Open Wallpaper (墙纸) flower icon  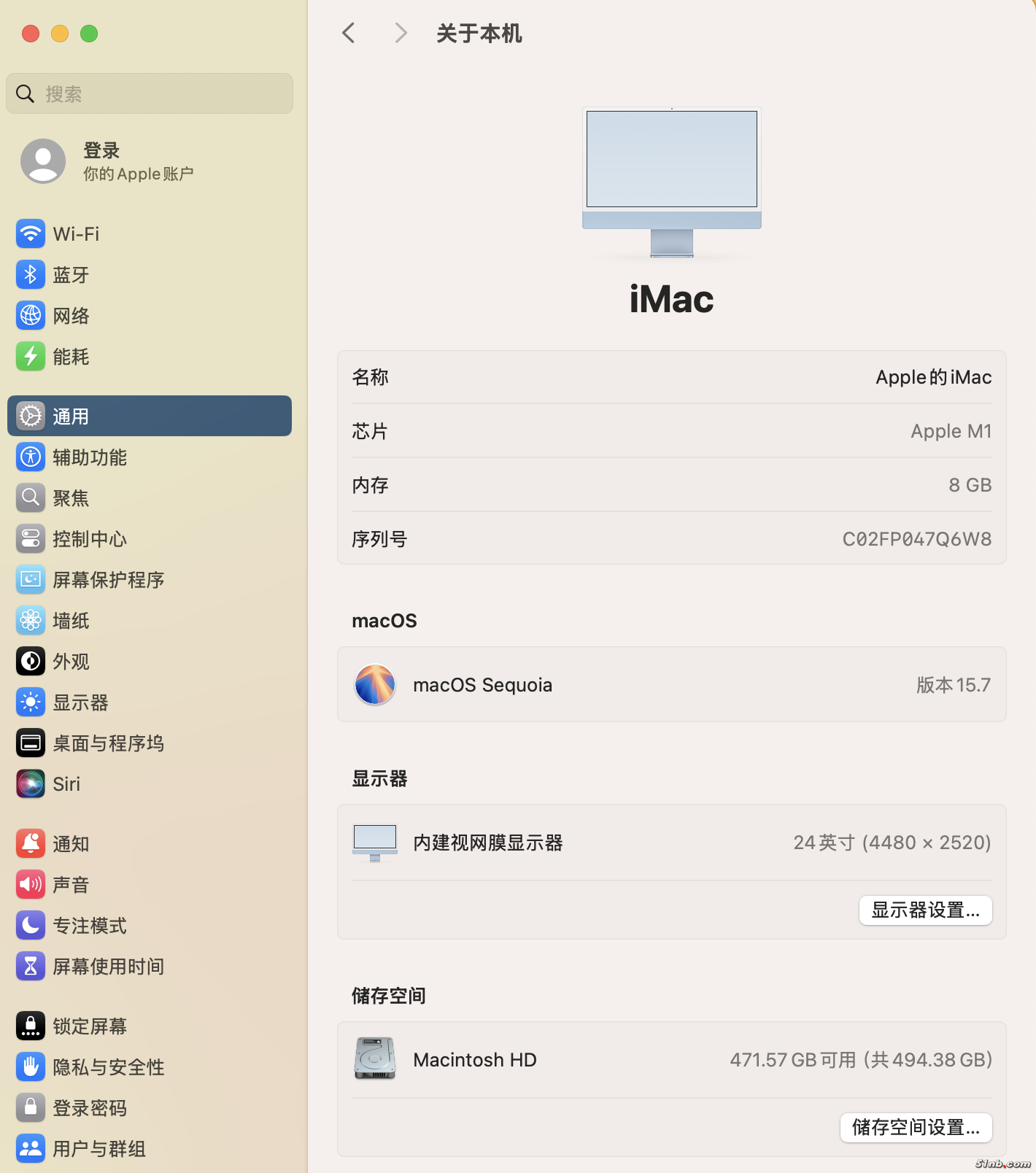tap(31, 621)
